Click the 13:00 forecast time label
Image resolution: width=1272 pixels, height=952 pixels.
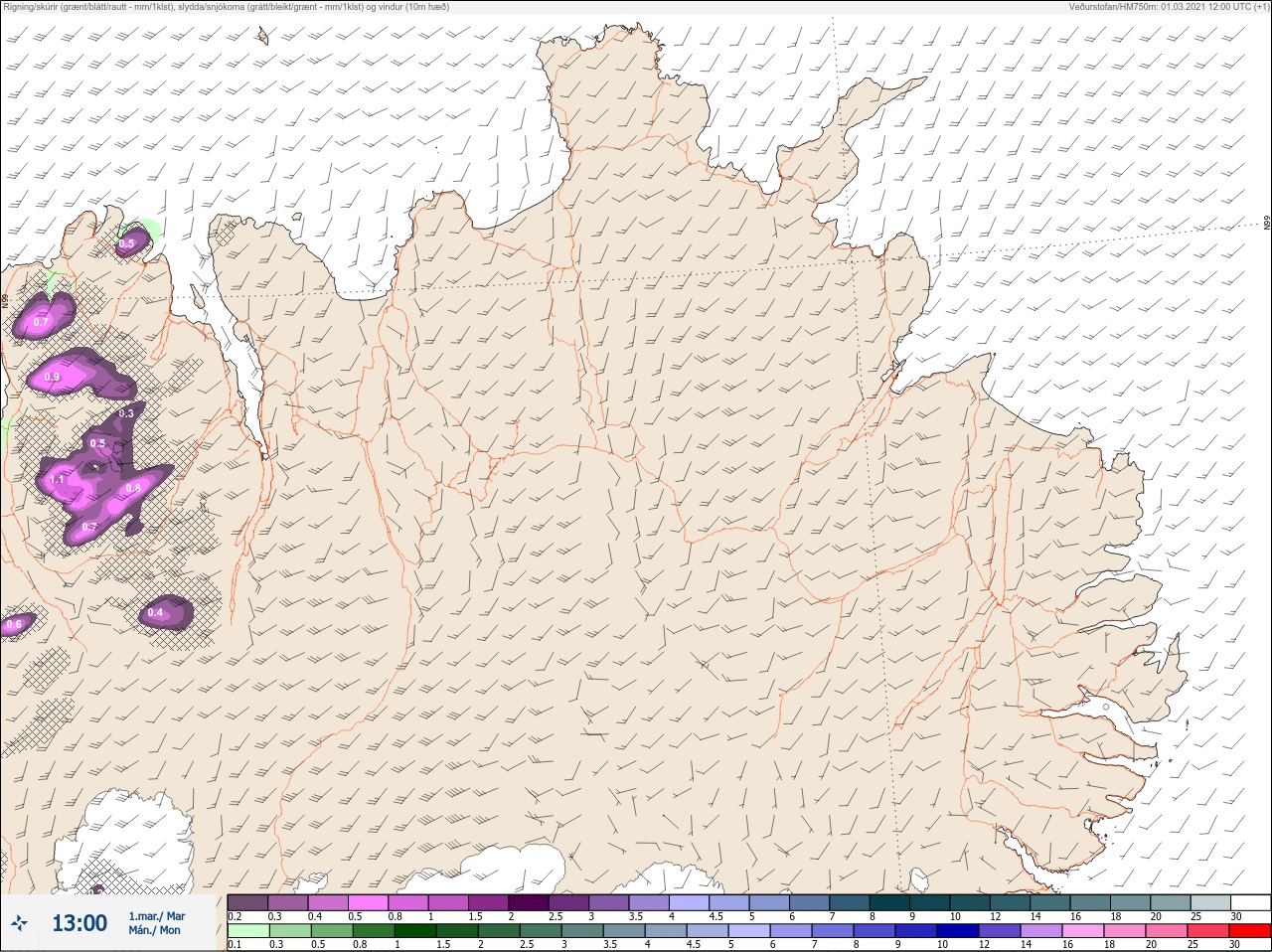[x=79, y=923]
